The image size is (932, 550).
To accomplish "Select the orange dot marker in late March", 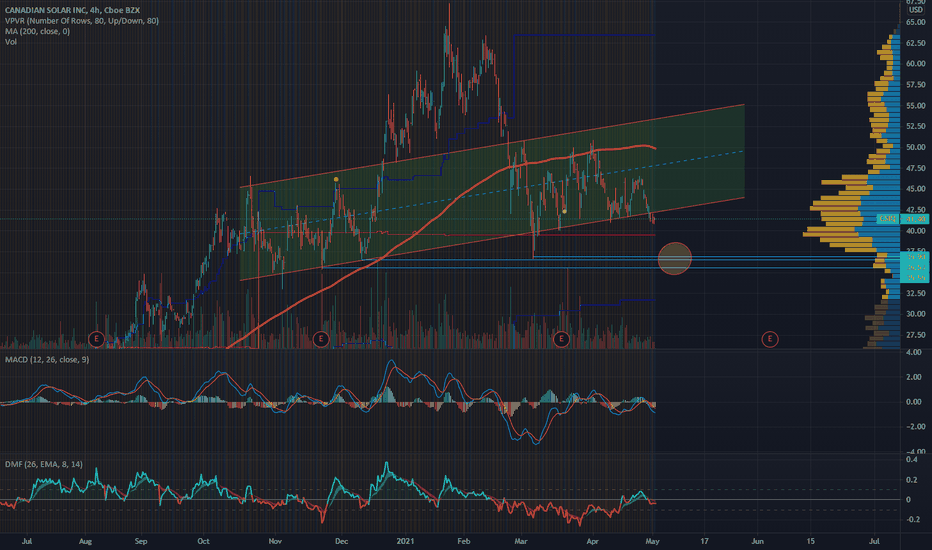I will pyautogui.click(x=564, y=211).
